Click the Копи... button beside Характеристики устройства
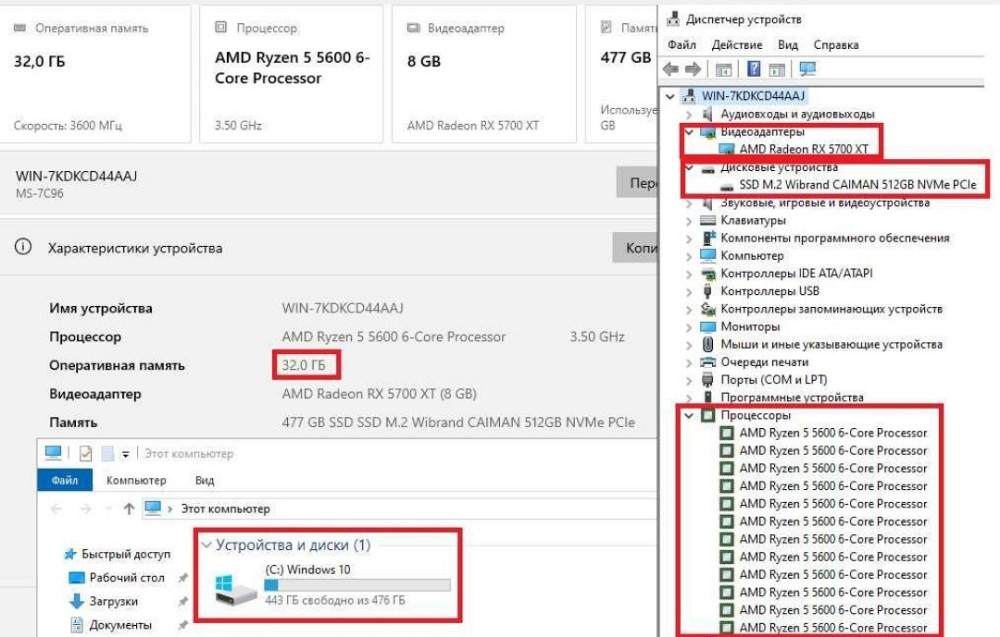 point(634,247)
